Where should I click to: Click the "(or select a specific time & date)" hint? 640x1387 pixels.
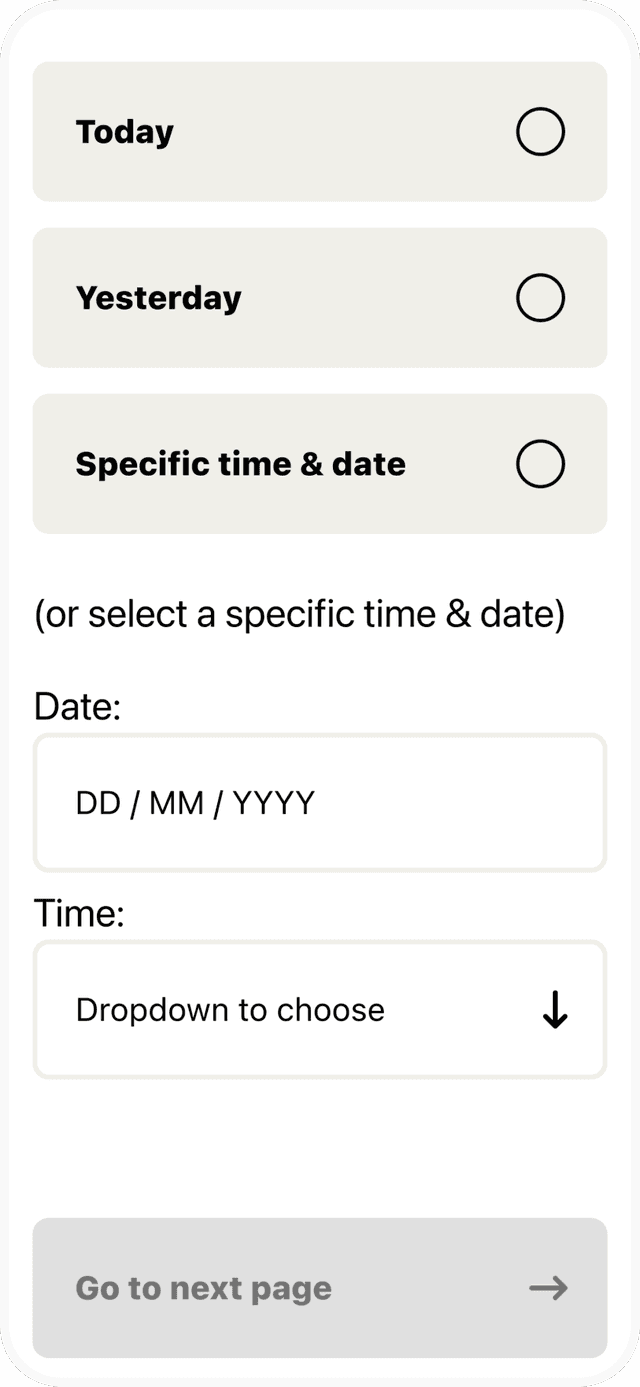coord(299,614)
